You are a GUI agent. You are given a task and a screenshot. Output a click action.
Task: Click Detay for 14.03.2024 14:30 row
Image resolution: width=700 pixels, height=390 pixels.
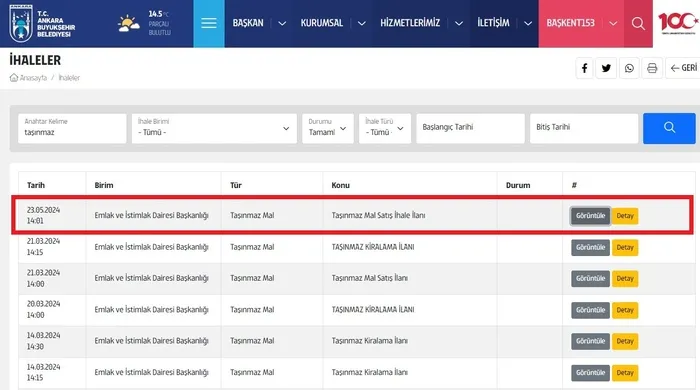[625, 341]
